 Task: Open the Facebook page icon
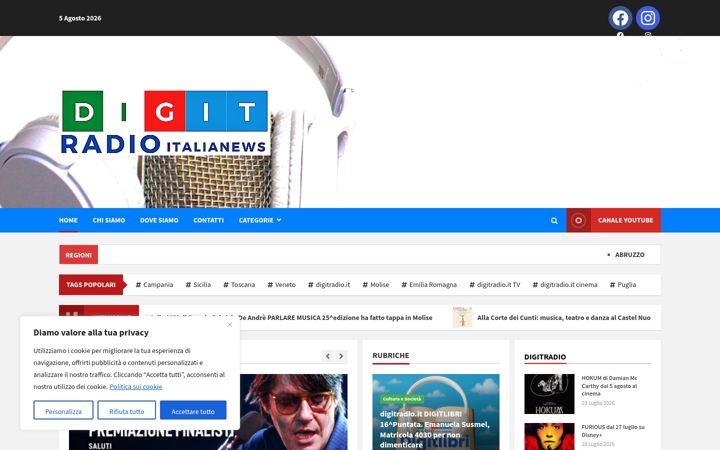[x=620, y=18]
